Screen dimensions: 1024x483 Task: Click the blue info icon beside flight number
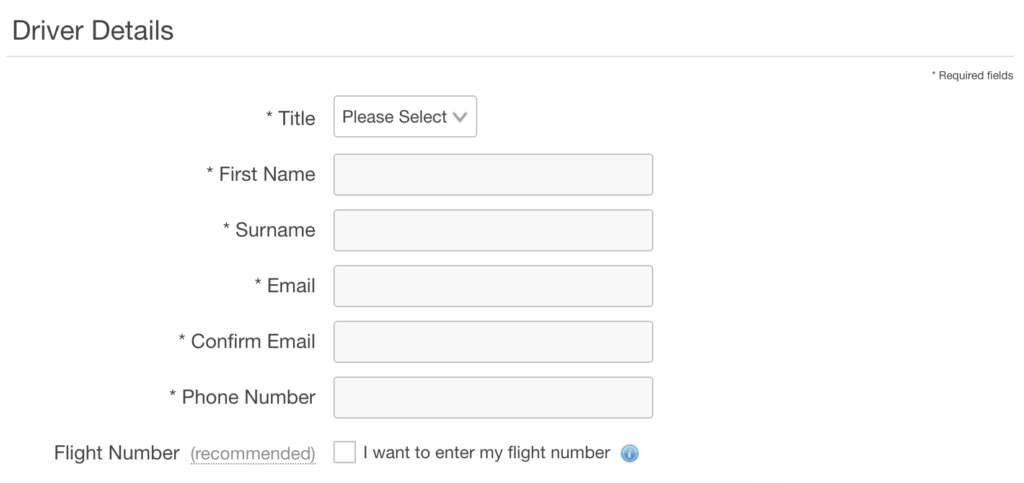(629, 453)
